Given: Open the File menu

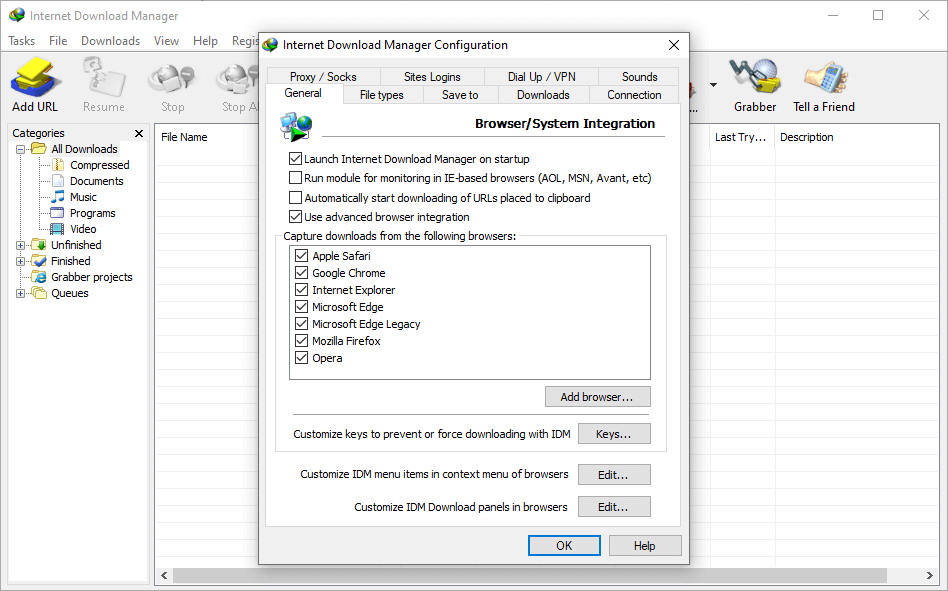Looking at the screenshot, I should [x=58, y=40].
